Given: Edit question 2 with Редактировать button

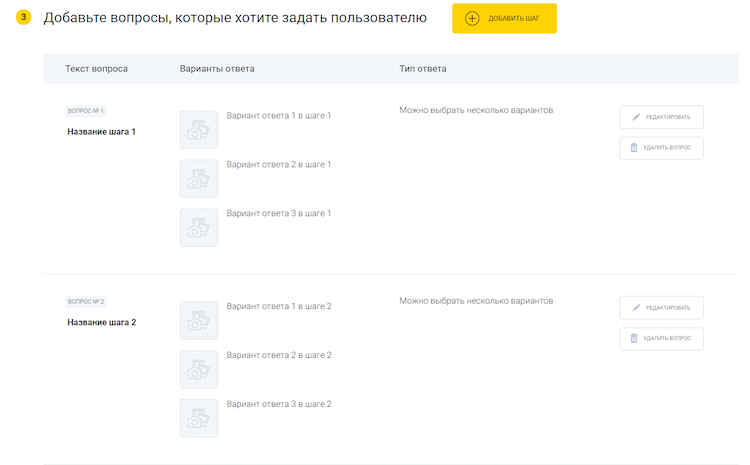Looking at the screenshot, I should pos(661,308).
